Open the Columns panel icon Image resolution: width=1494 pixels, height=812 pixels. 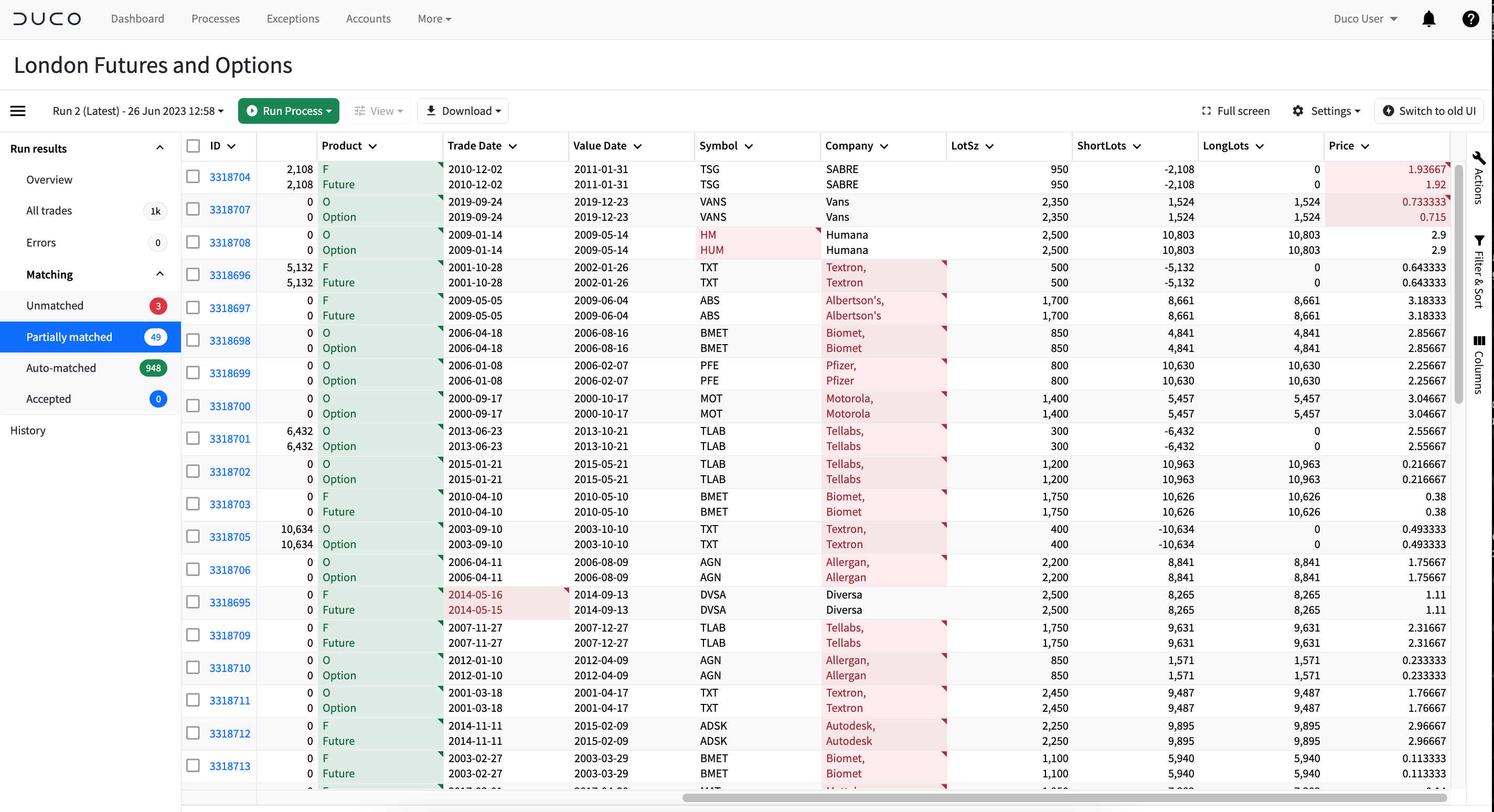pos(1478,341)
